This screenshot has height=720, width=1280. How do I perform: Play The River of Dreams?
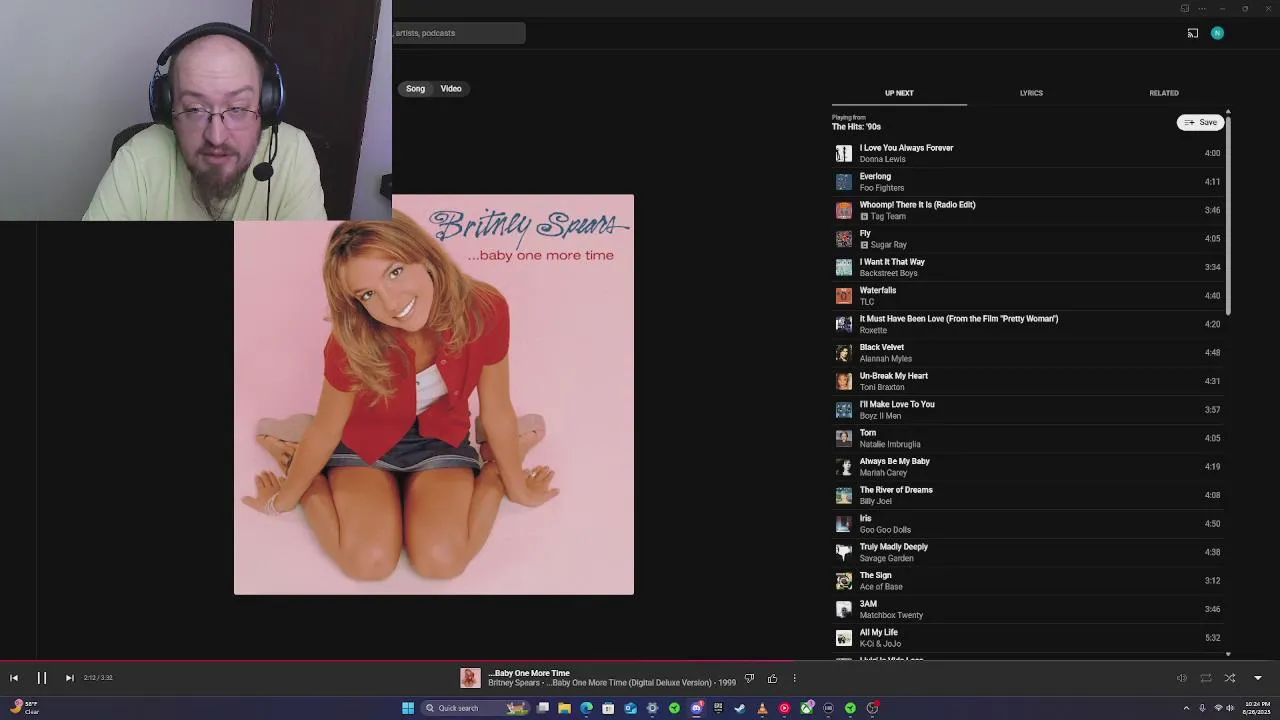[x=1028, y=495]
